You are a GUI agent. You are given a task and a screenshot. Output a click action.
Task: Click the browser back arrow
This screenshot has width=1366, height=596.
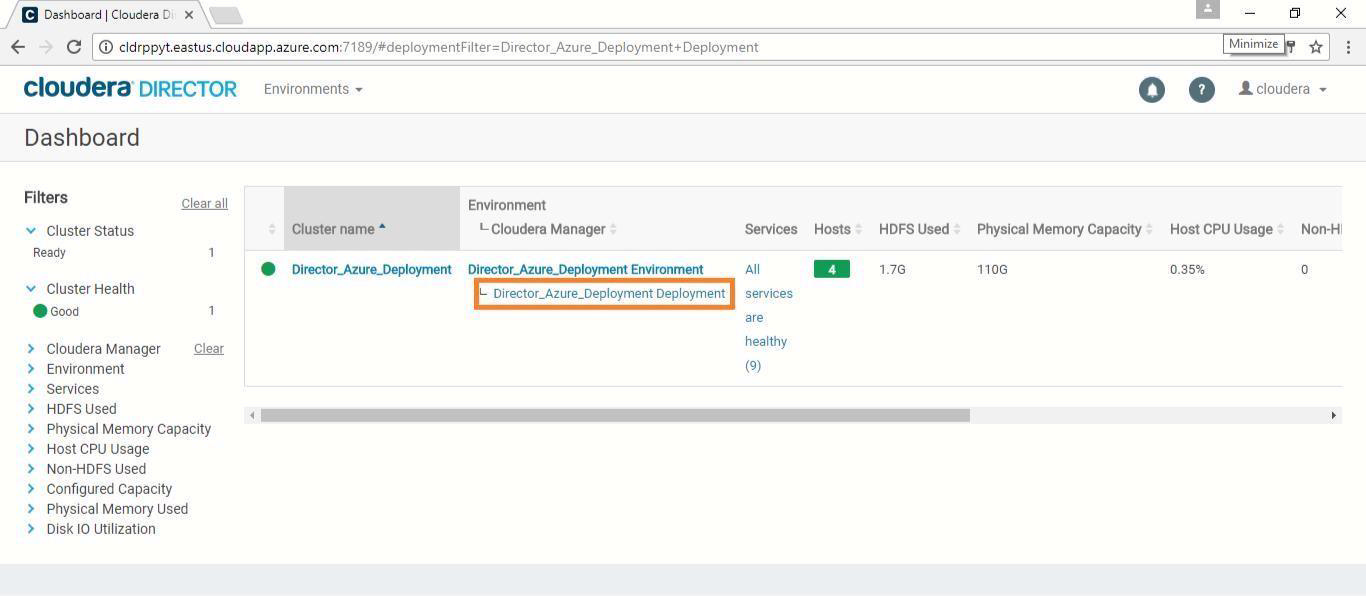coord(18,47)
